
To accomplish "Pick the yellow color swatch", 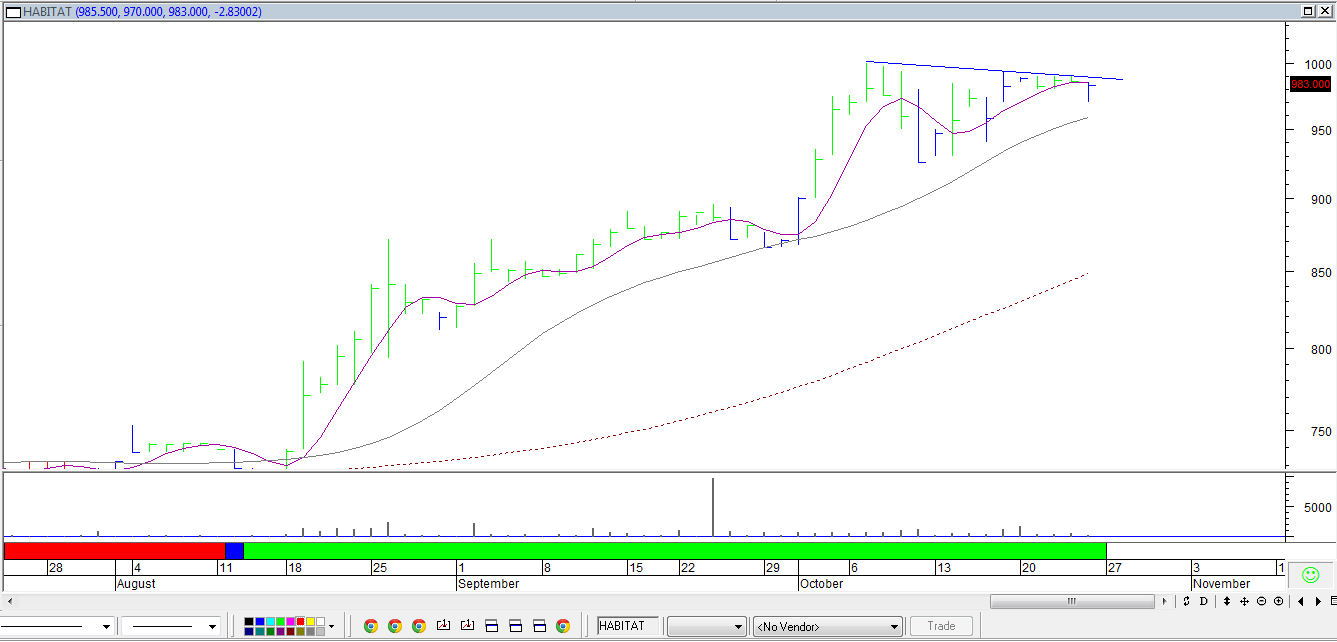I will tap(311, 621).
